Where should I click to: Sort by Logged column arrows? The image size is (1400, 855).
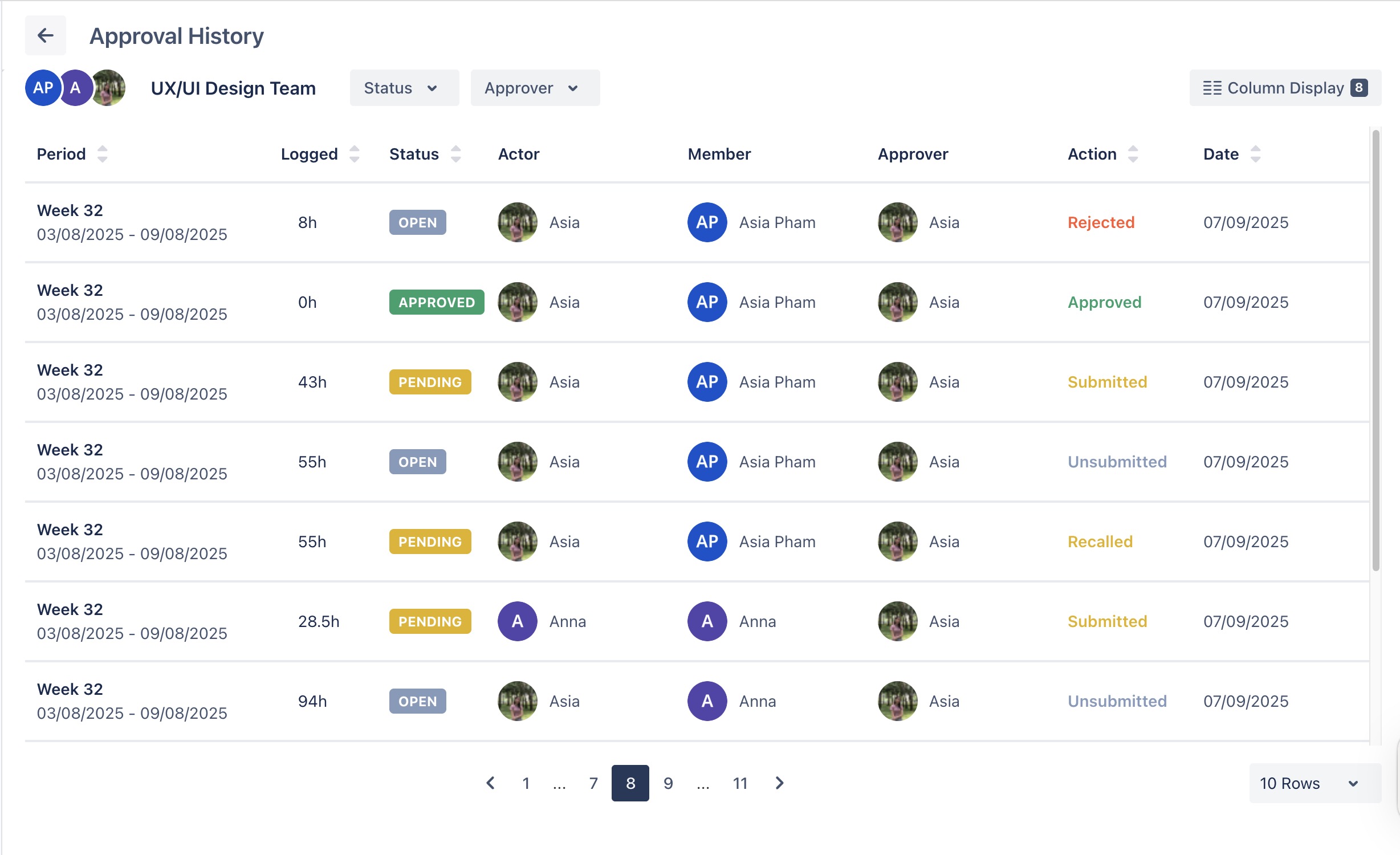(354, 154)
